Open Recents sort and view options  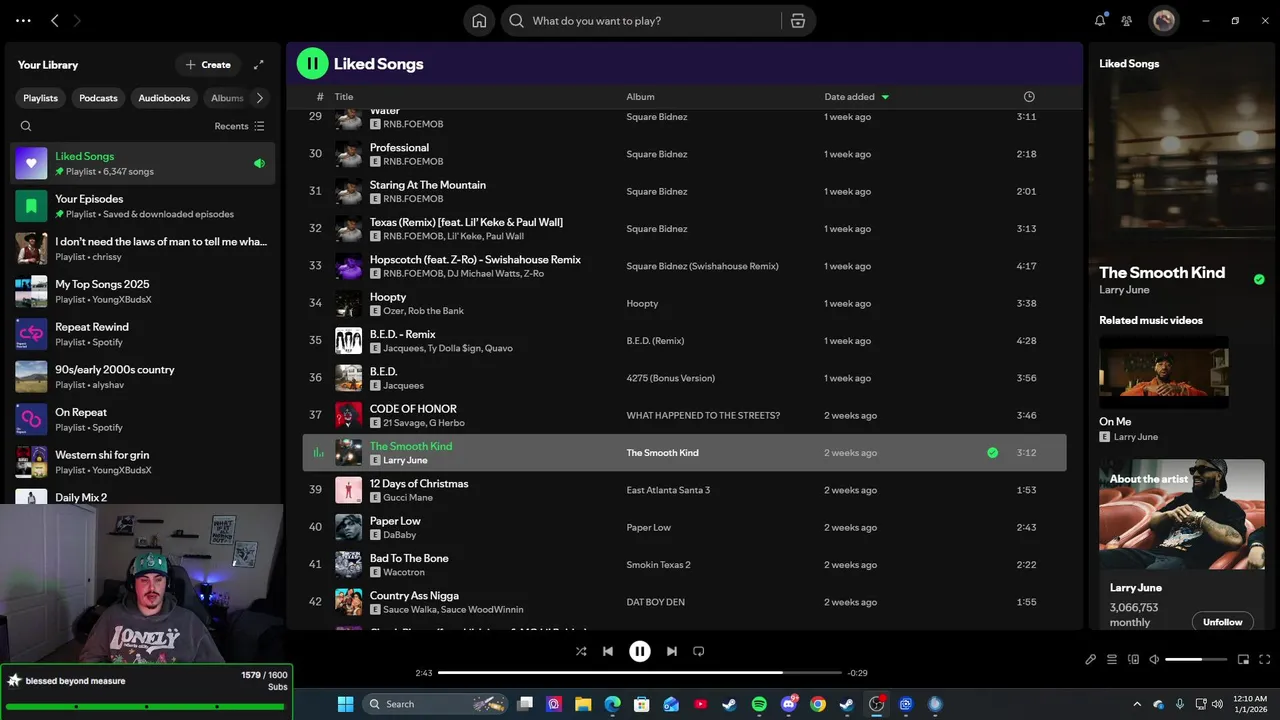pyautogui.click(x=240, y=126)
